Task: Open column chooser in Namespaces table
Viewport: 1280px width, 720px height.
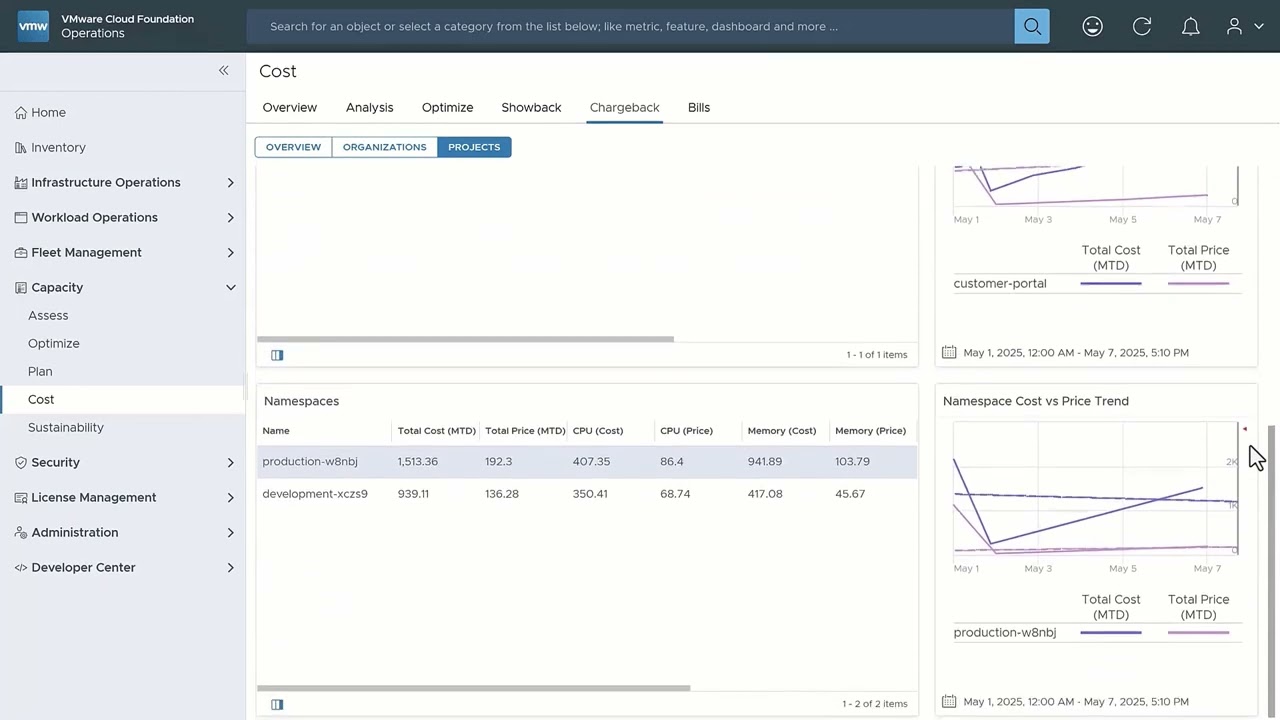Action: pyautogui.click(x=277, y=704)
